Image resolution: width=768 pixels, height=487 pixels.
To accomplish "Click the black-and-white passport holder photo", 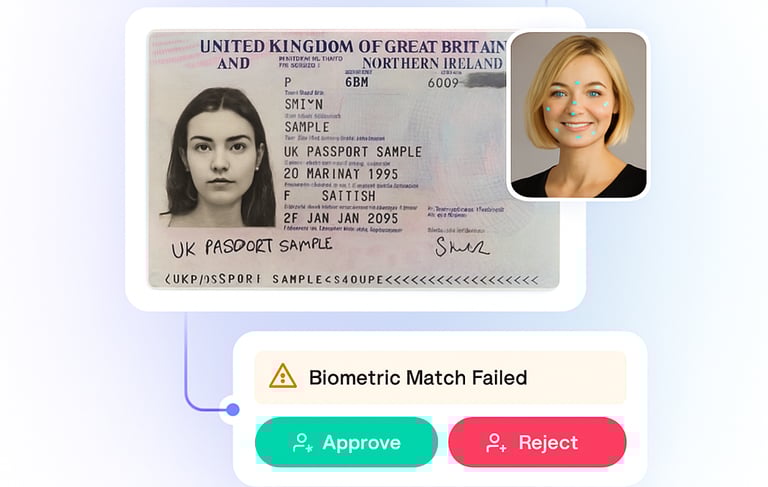I will (x=219, y=157).
